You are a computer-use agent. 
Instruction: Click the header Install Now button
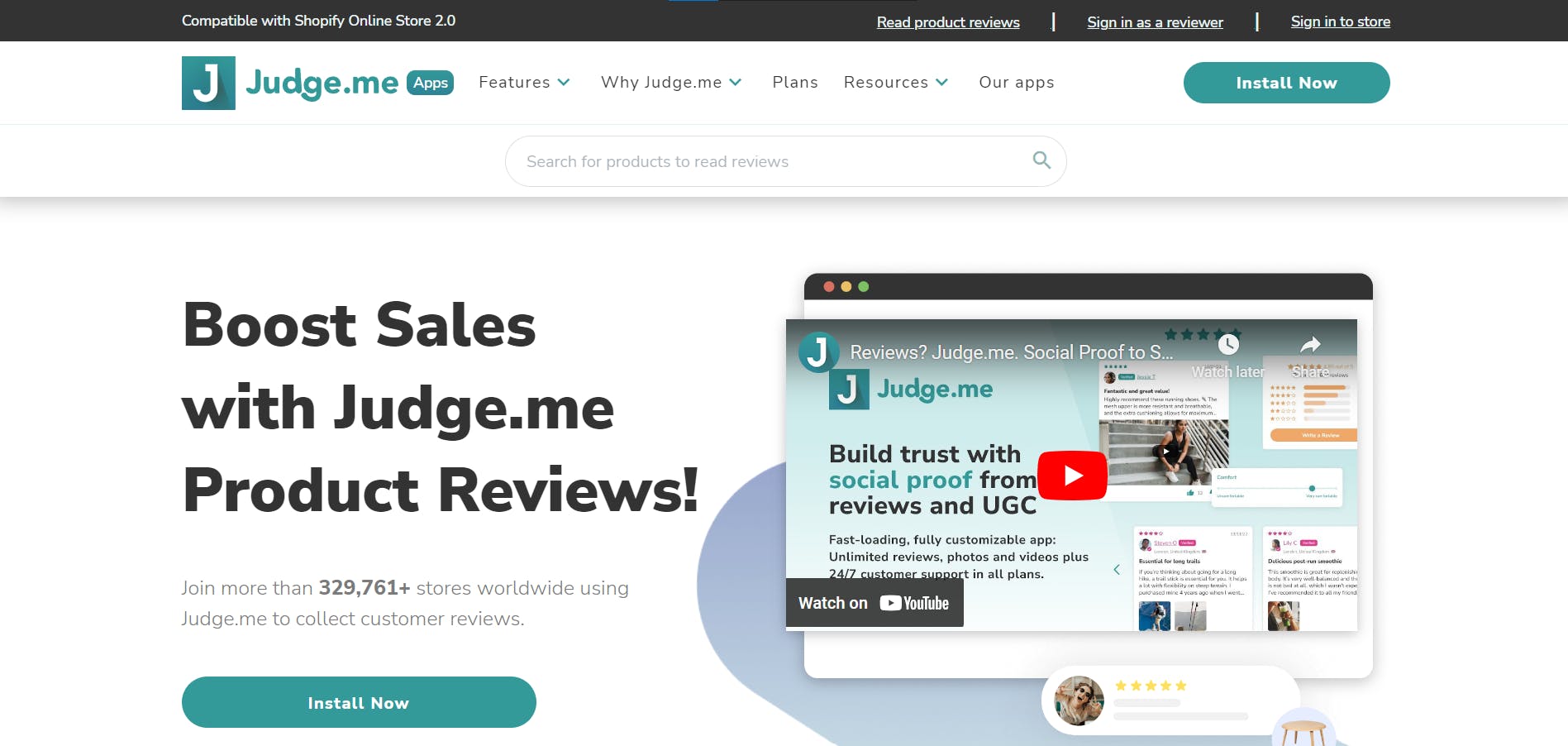tap(1286, 83)
